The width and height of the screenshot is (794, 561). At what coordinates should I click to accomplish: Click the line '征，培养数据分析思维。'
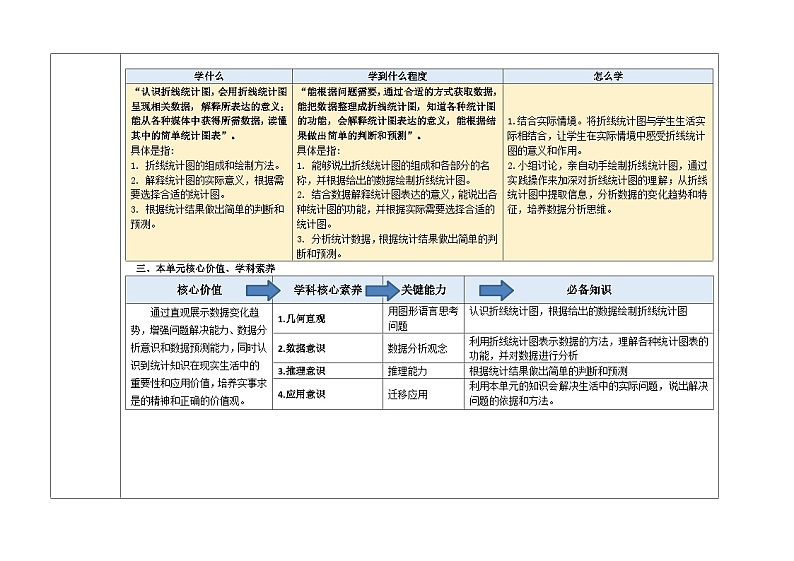click(x=560, y=210)
